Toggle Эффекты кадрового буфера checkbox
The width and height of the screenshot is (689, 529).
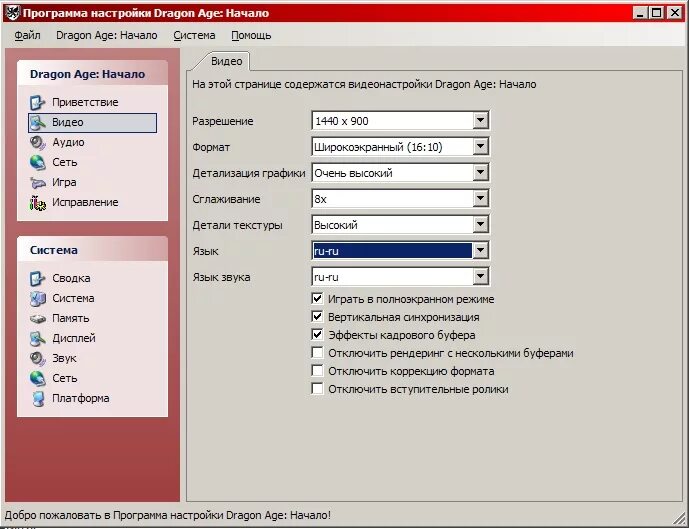pos(317,335)
